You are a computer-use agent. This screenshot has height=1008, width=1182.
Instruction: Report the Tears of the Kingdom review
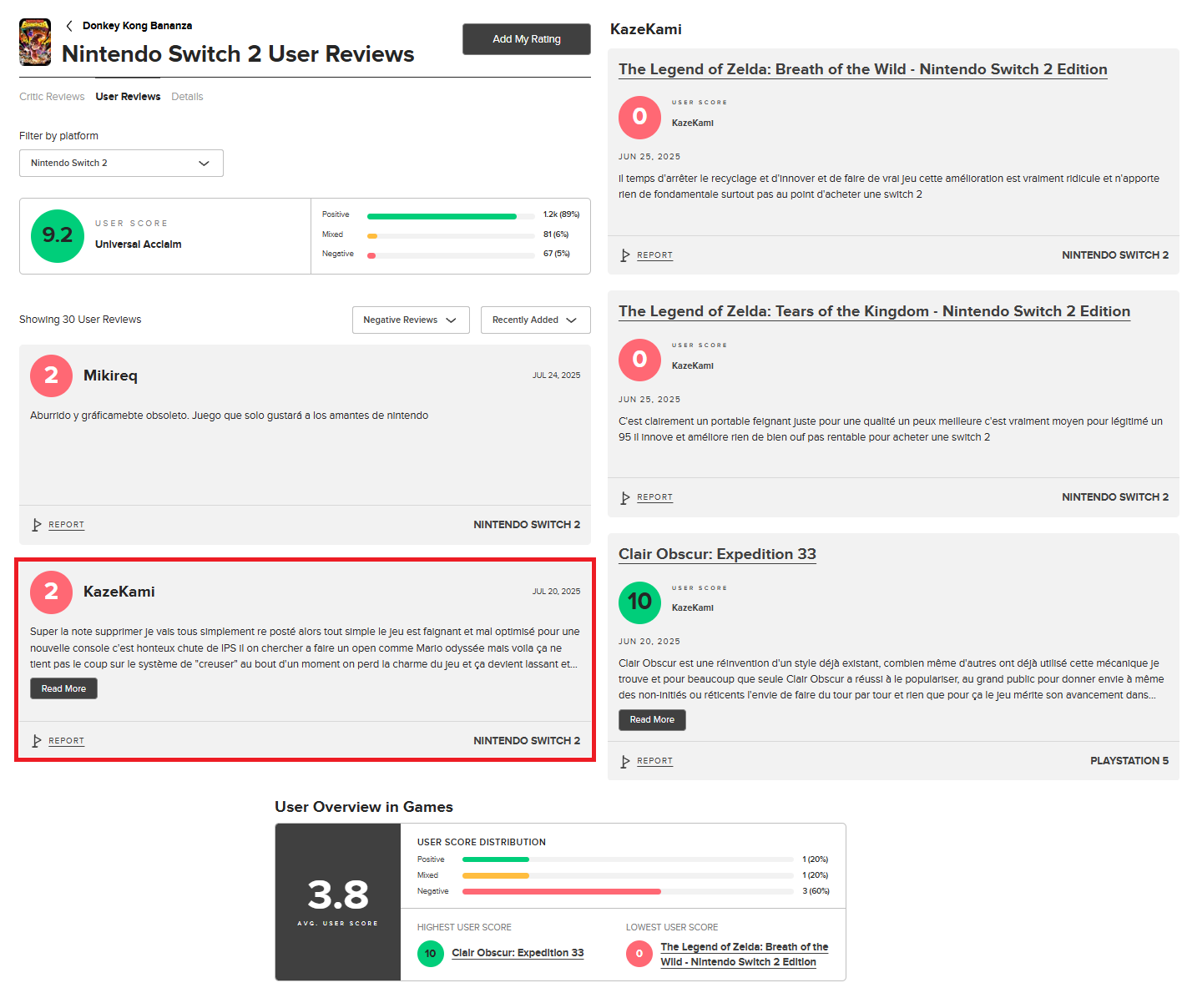click(654, 497)
